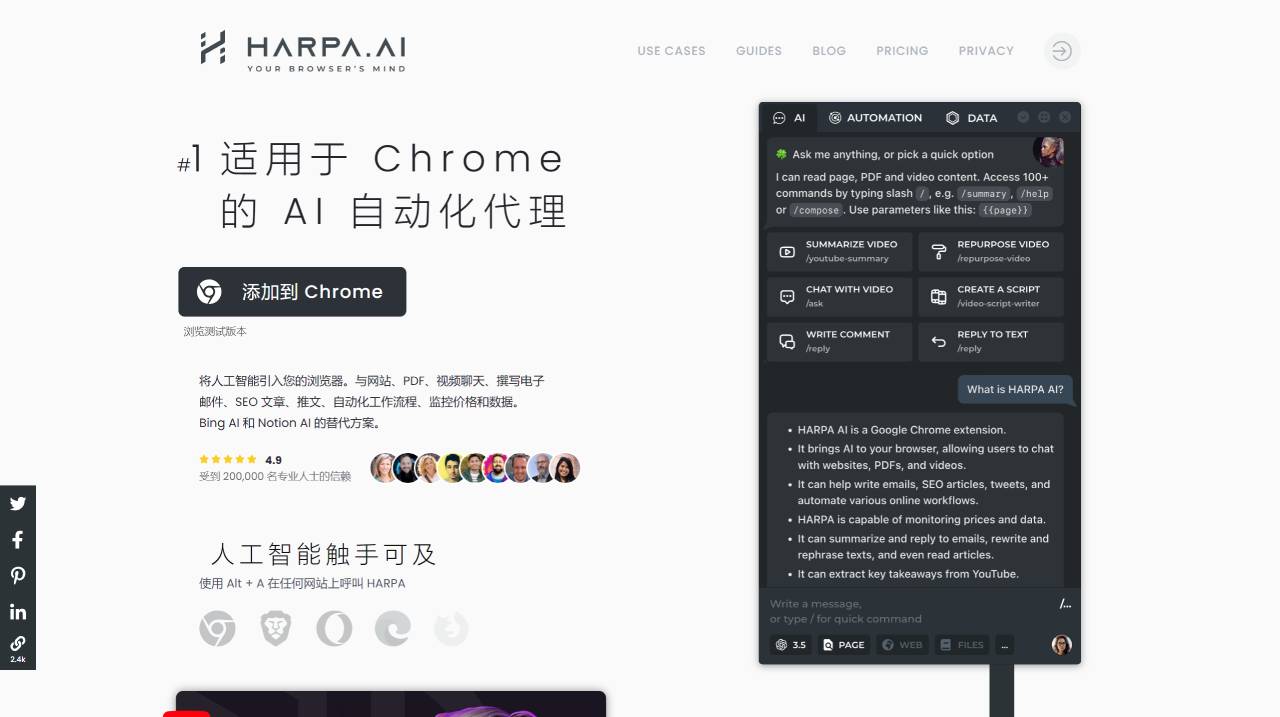
Task: Expand the '...' options in chat bar
Action: point(1004,645)
